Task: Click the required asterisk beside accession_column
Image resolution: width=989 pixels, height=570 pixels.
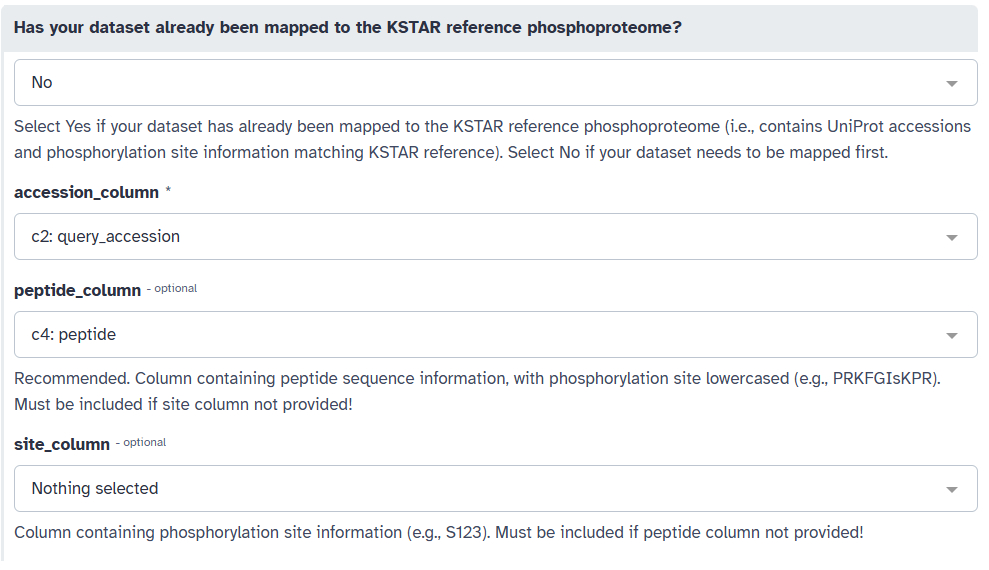Action: click(168, 191)
